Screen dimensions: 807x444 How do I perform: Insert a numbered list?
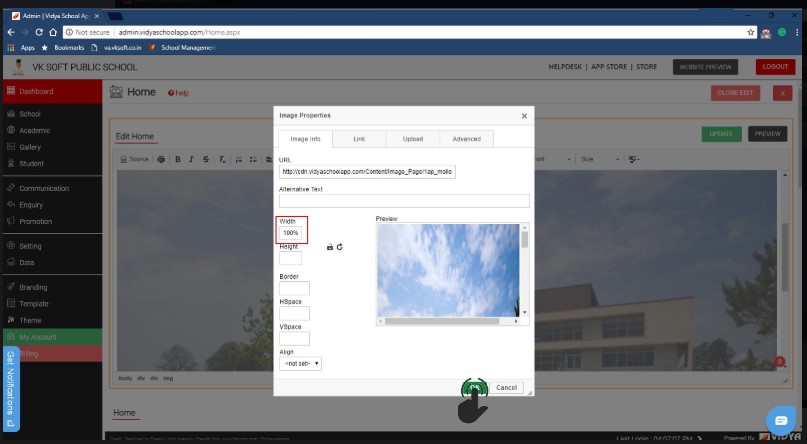click(x=239, y=159)
